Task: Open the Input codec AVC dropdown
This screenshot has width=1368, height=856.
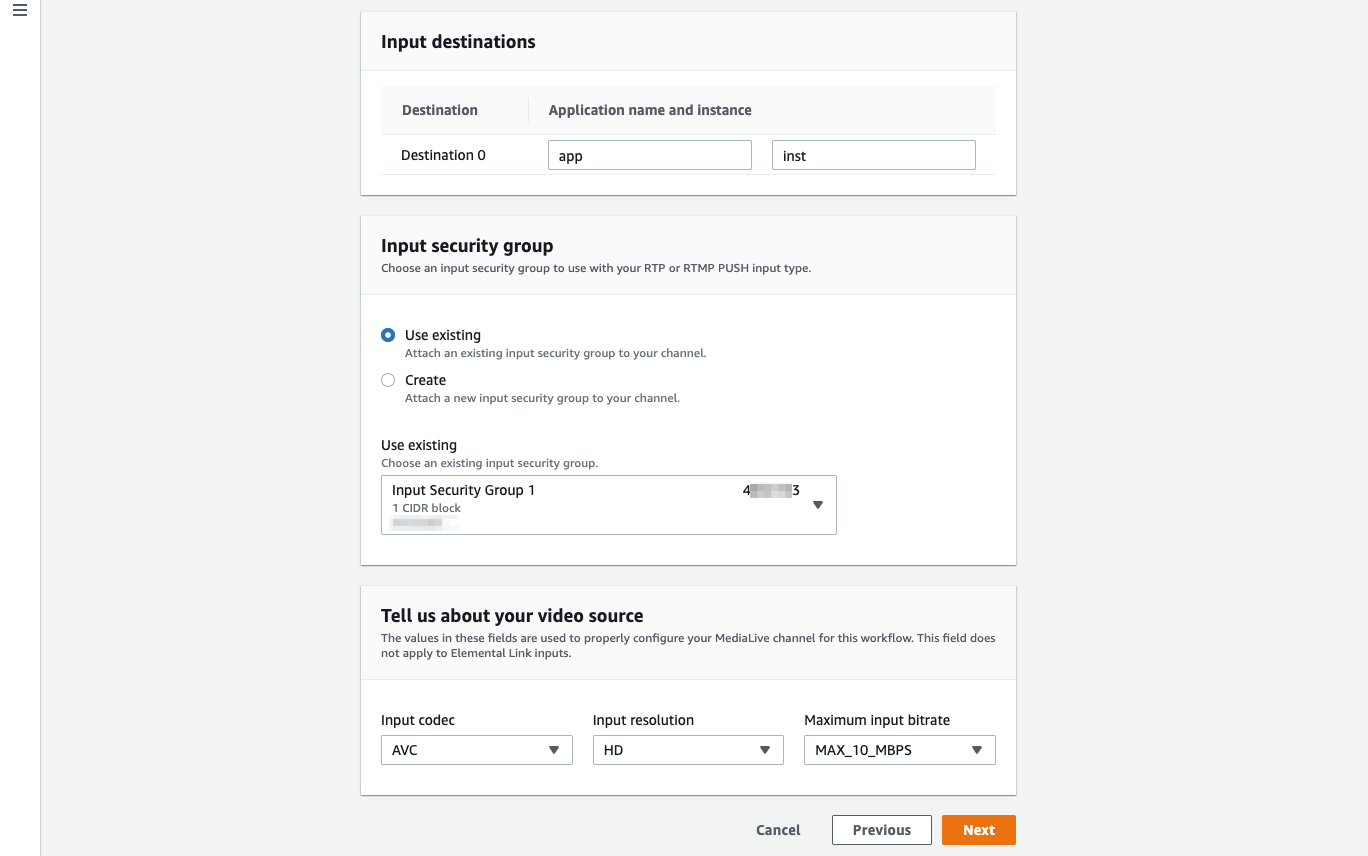Action: (476, 750)
